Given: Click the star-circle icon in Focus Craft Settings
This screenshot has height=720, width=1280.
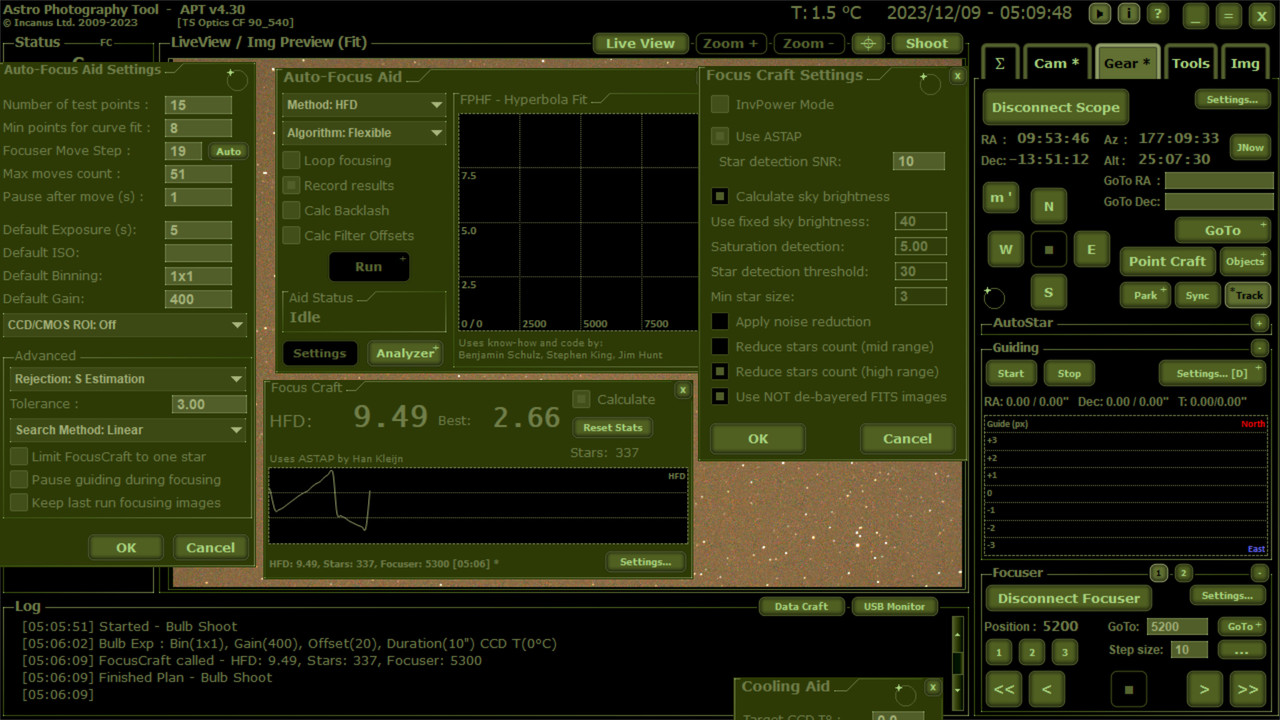Looking at the screenshot, I should coord(929,83).
